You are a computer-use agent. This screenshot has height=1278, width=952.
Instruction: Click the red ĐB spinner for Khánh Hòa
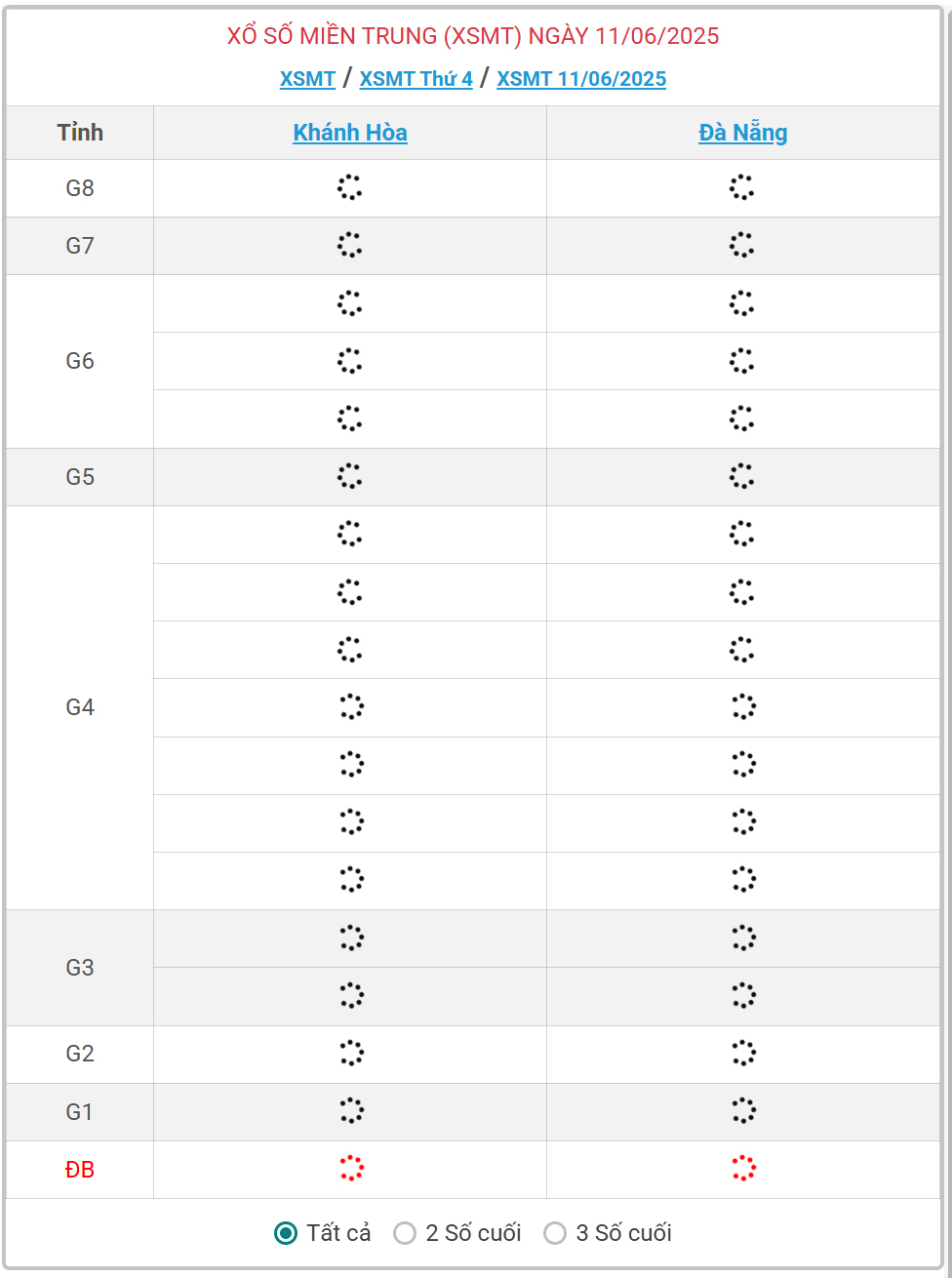[x=351, y=1169]
